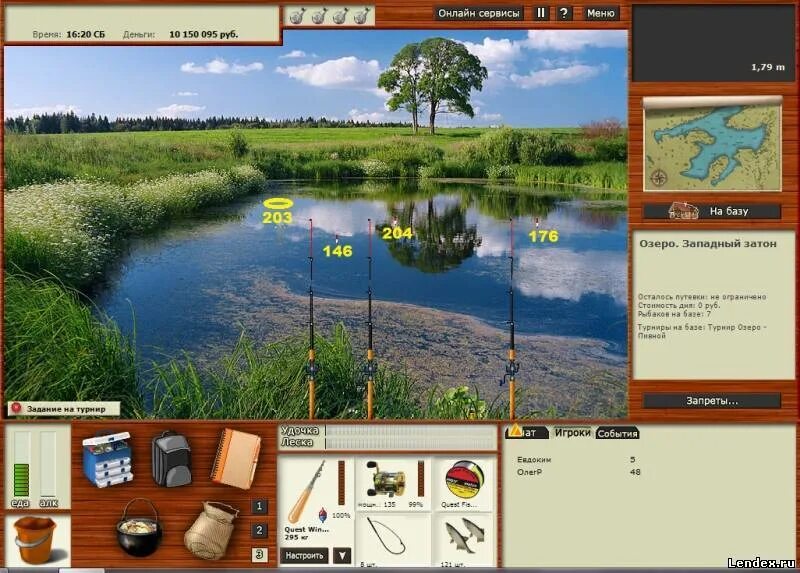Select the fish bait slot
Viewport: 800px width, 573px height.
click(x=463, y=536)
